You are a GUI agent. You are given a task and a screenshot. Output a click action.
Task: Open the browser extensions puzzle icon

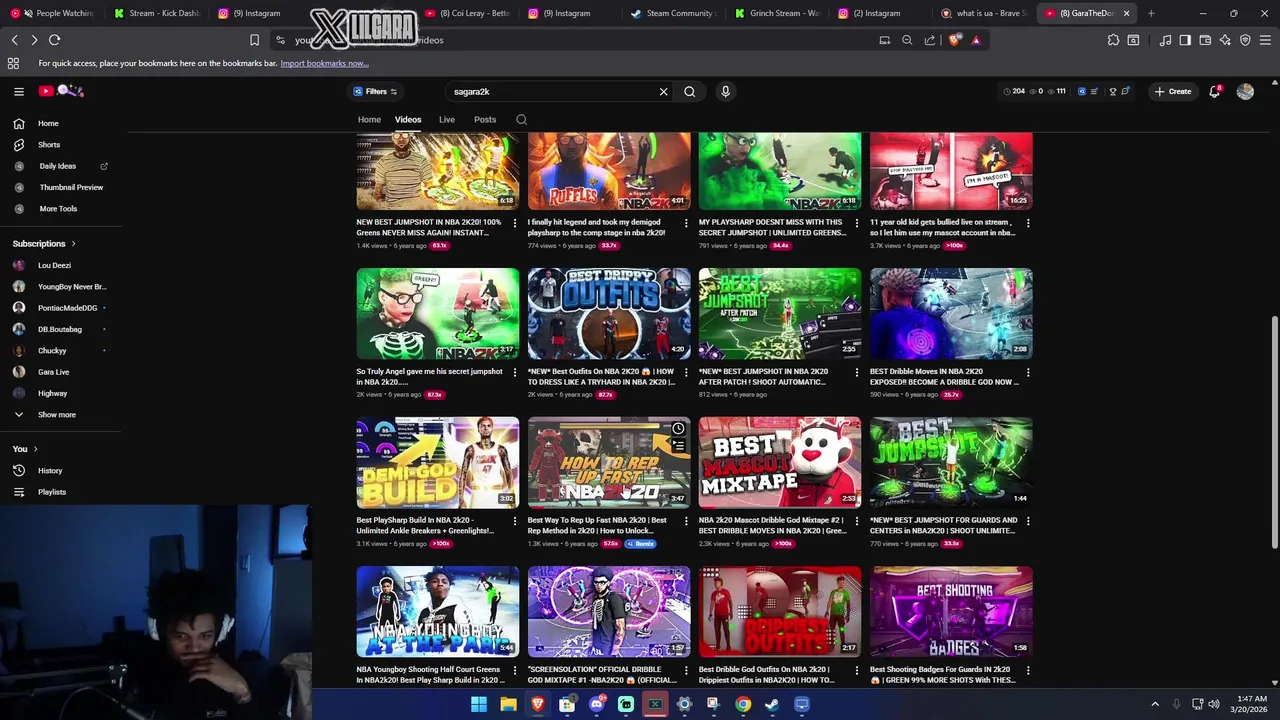1113,40
